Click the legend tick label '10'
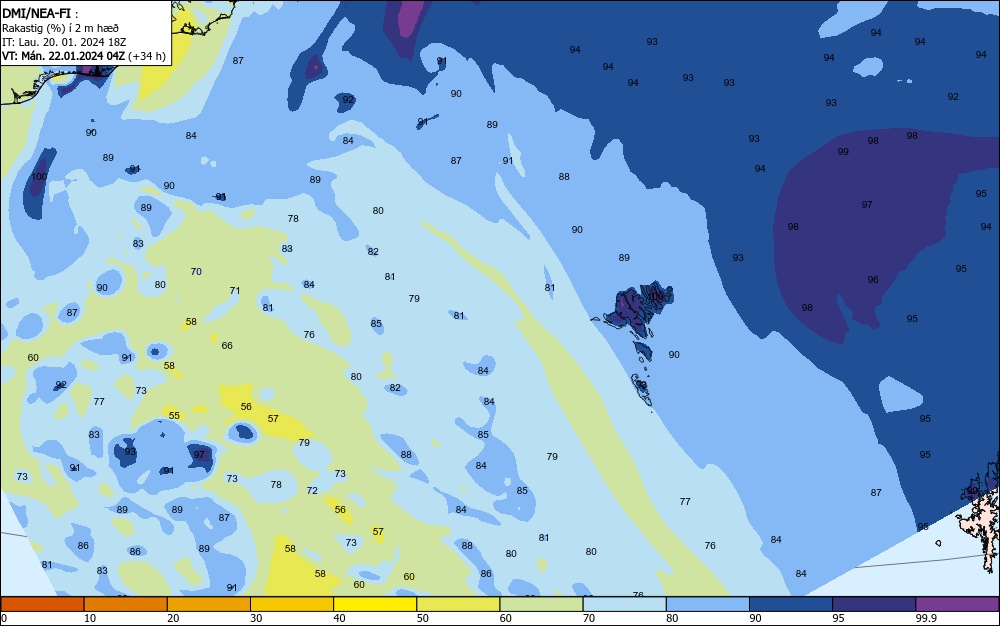The width and height of the screenshot is (1000, 626). pos(90,618)
